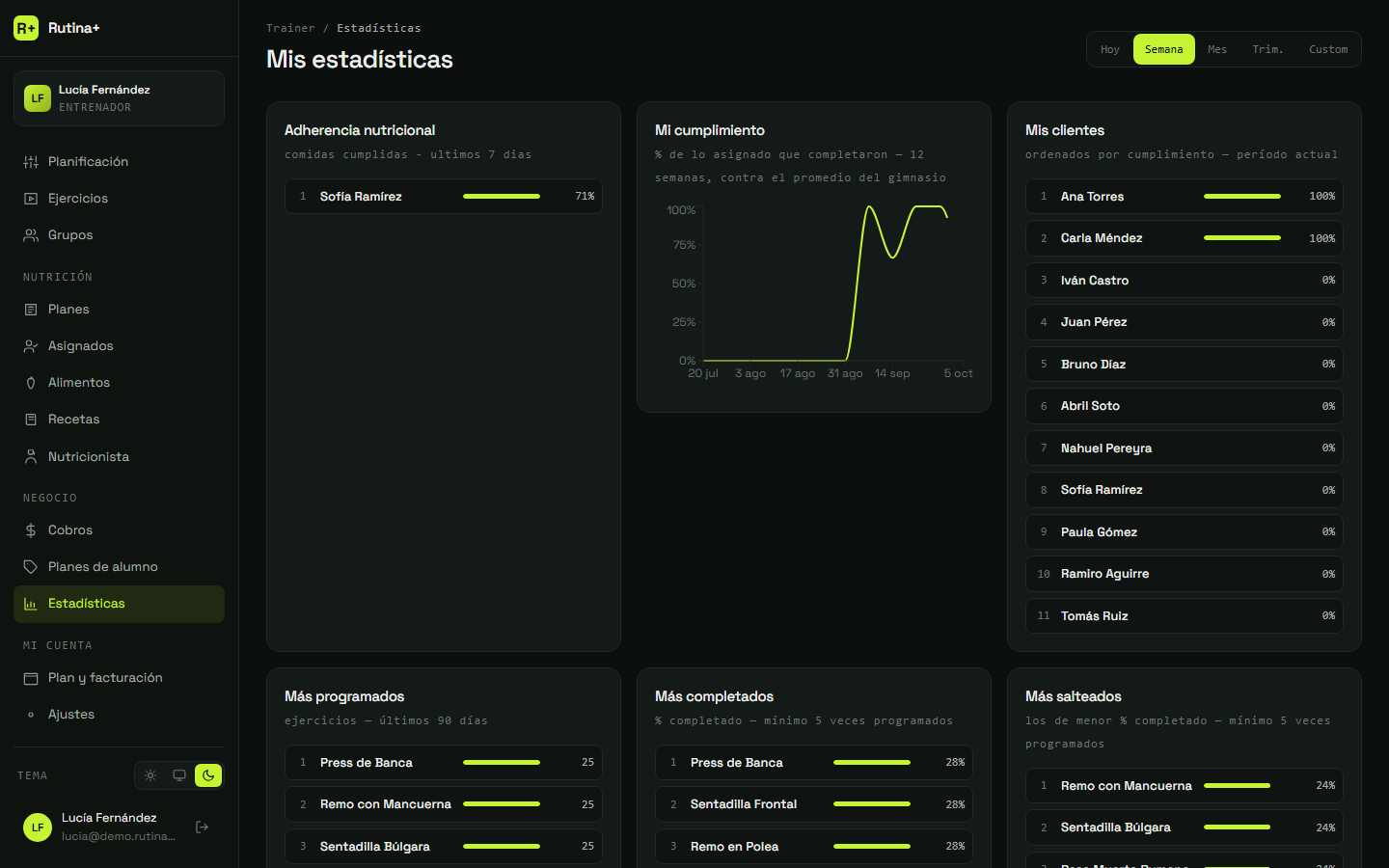Open Lucía Fernández Entrenador profile card

(x=119, y=98)
